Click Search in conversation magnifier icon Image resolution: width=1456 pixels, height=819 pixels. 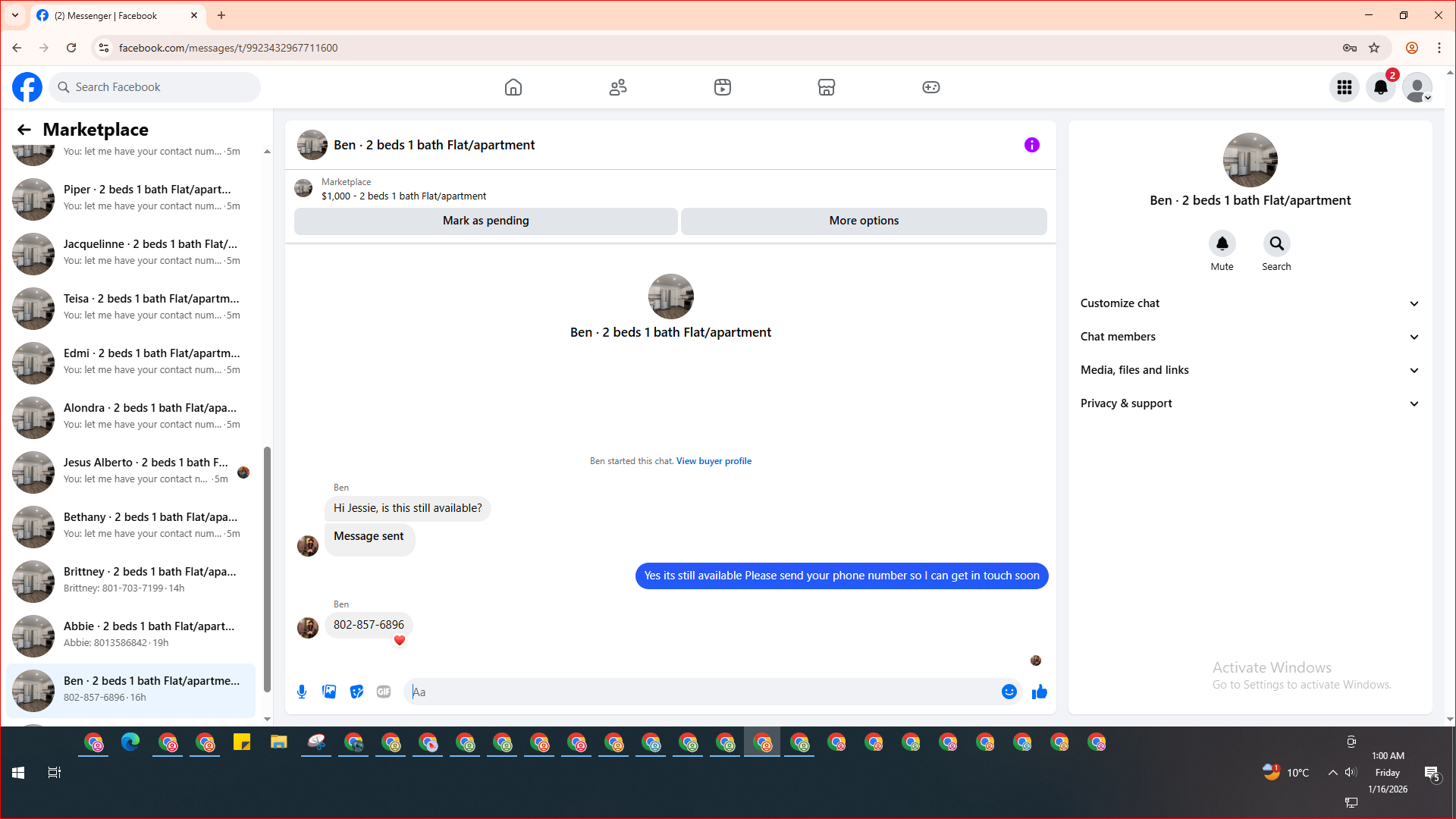(x=1276, y=244)
